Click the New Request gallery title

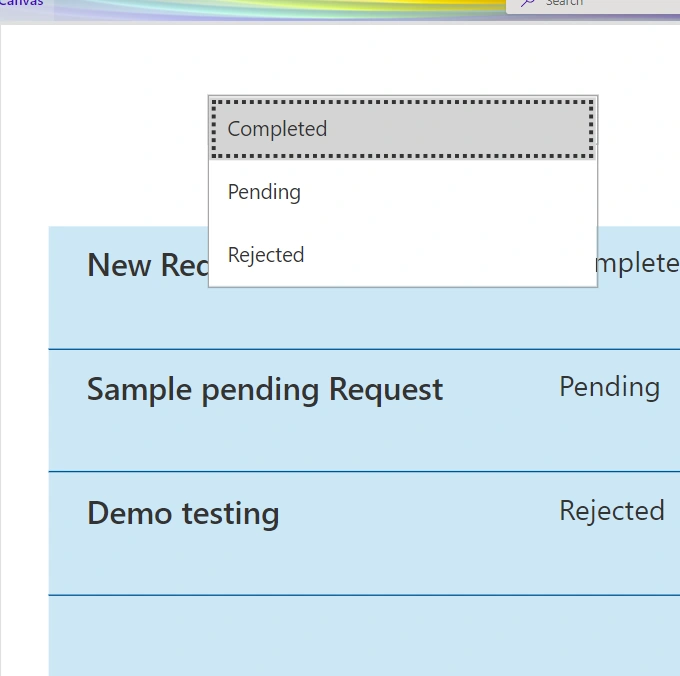click(147, 265)
